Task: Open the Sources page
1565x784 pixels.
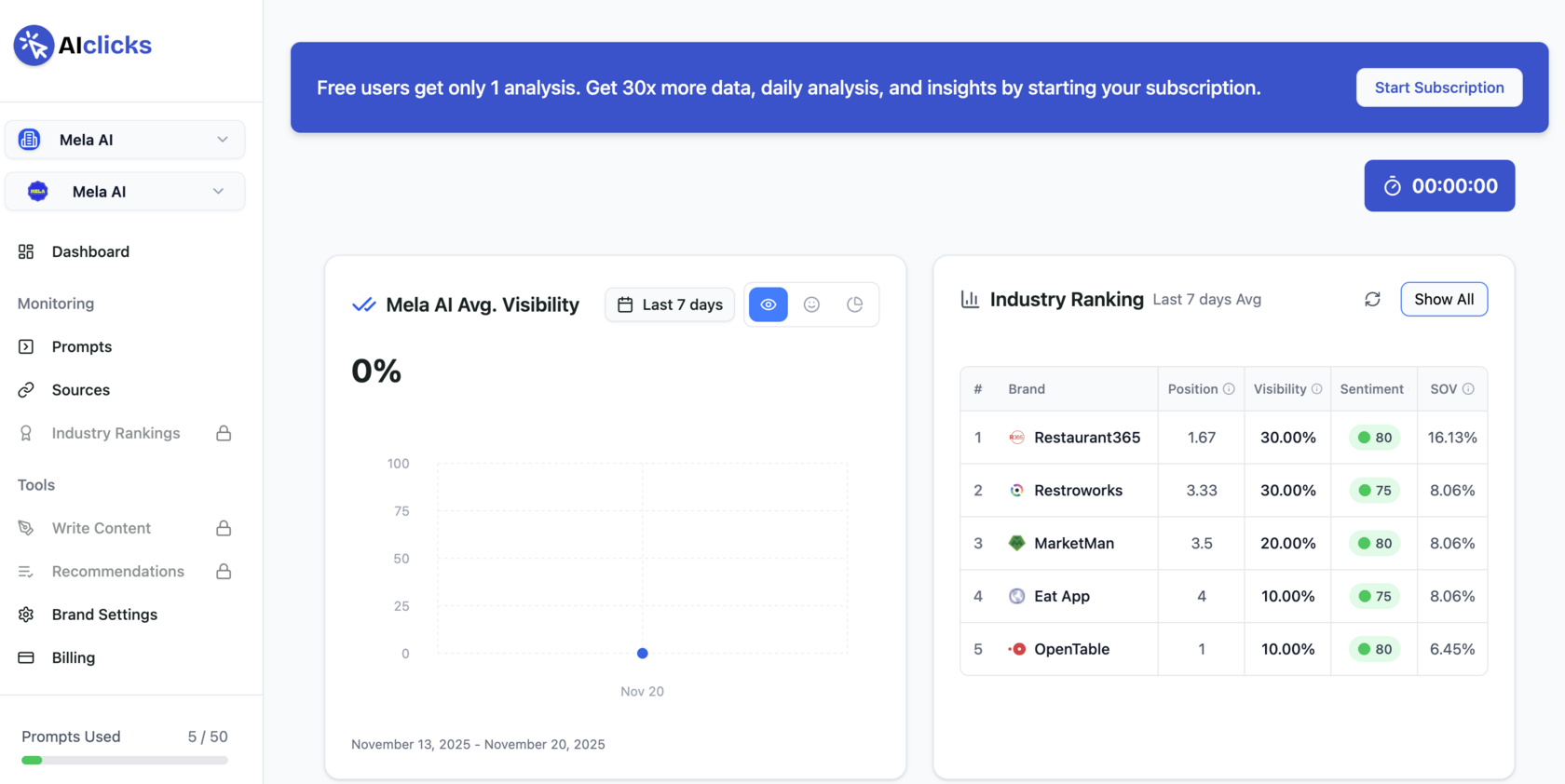Action: pos(81,390)
